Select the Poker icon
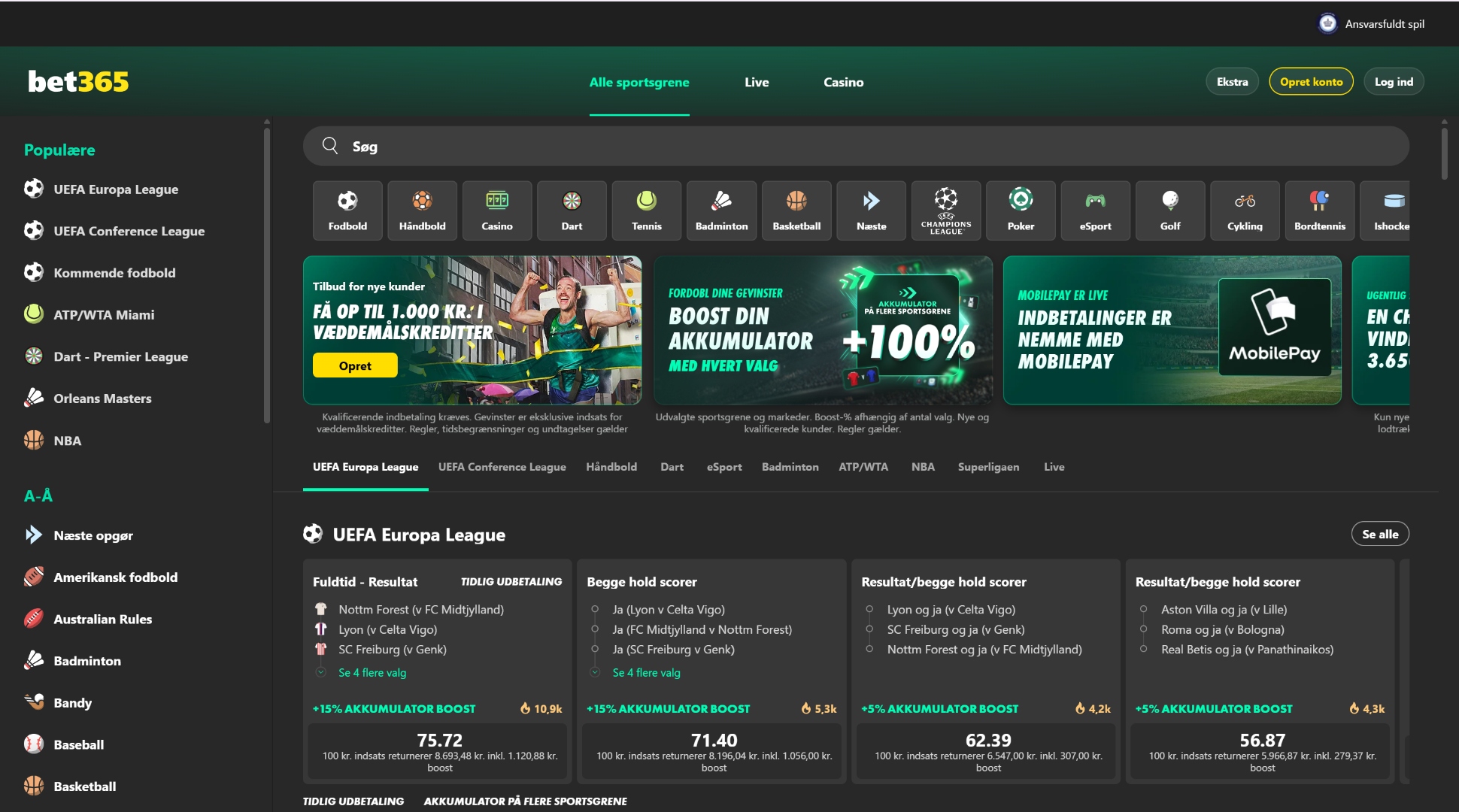This screenshot has height=812, width=1459. coord(1020,211)
